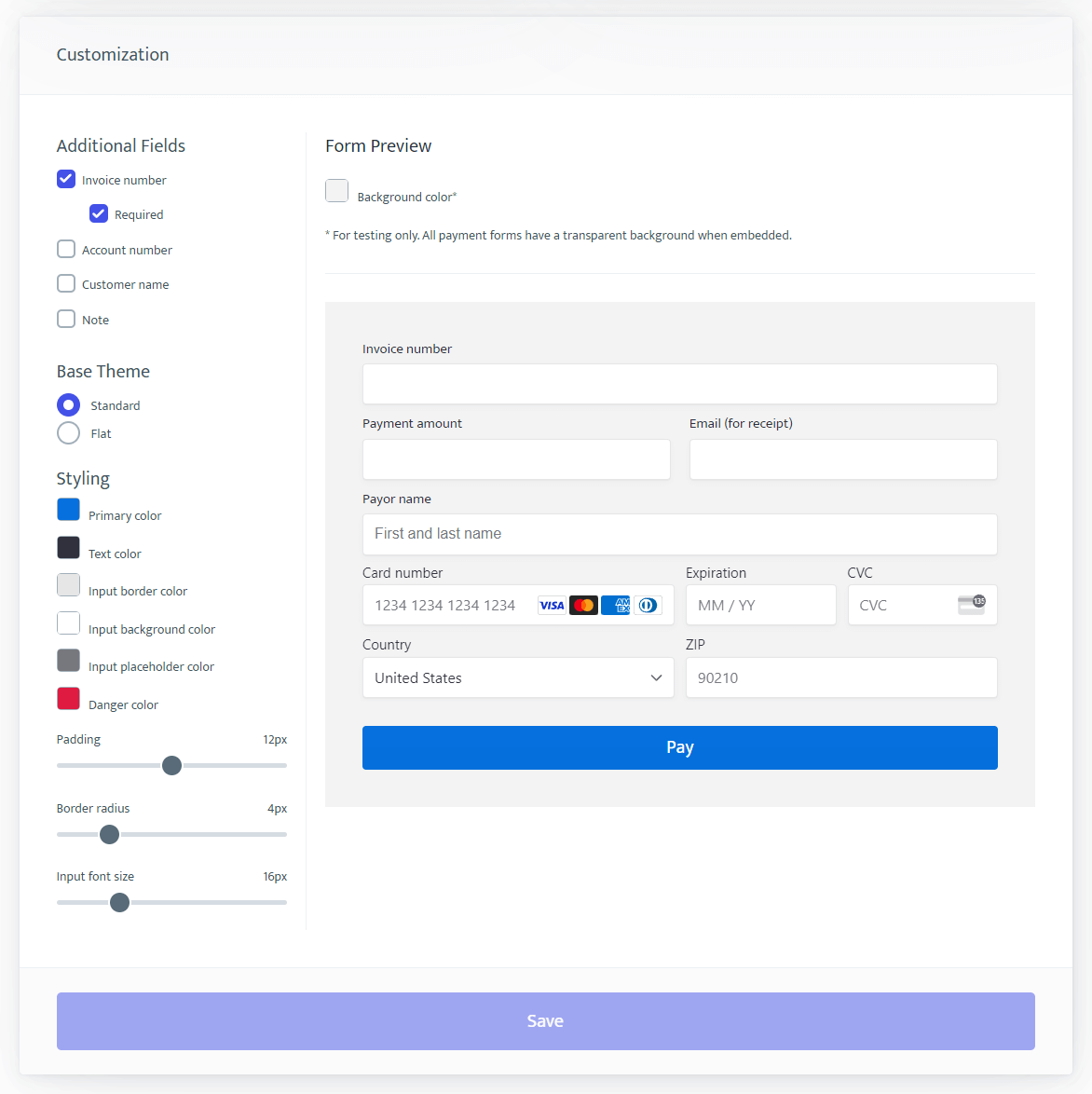Click the Border radius slider handle

(x=110, y=834)
